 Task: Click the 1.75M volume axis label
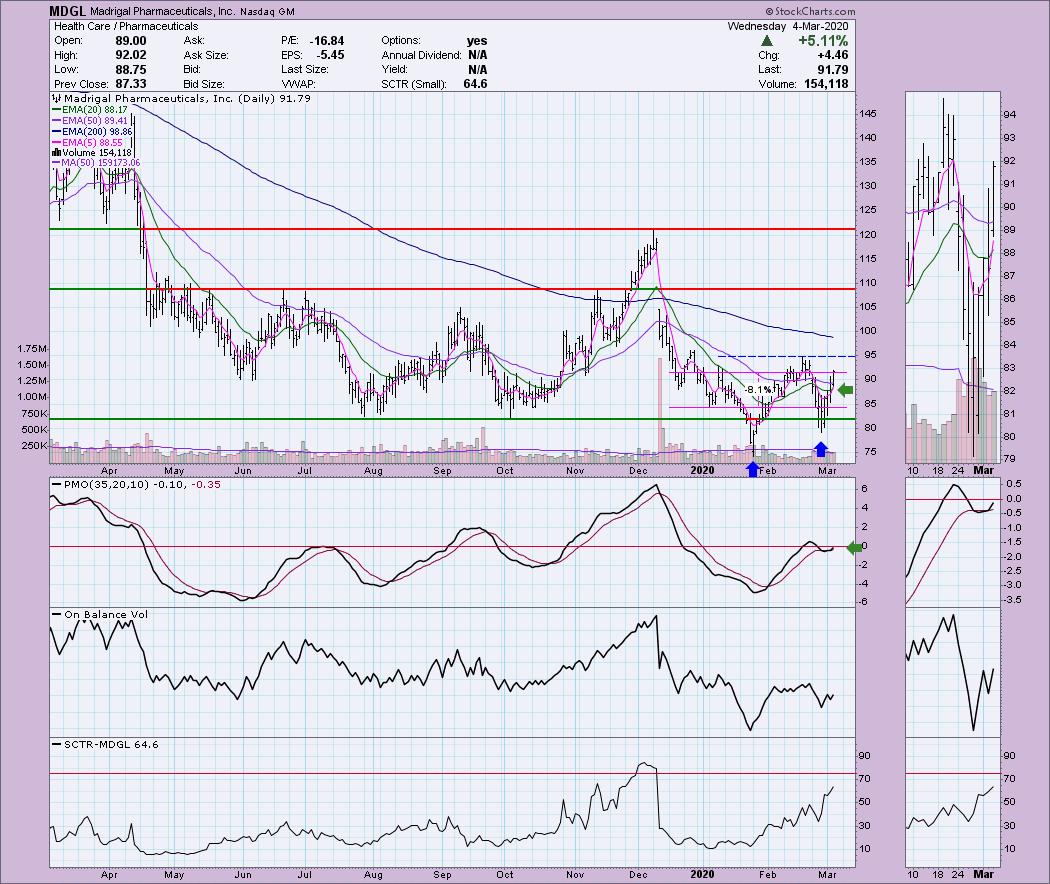tap(32, 349)
